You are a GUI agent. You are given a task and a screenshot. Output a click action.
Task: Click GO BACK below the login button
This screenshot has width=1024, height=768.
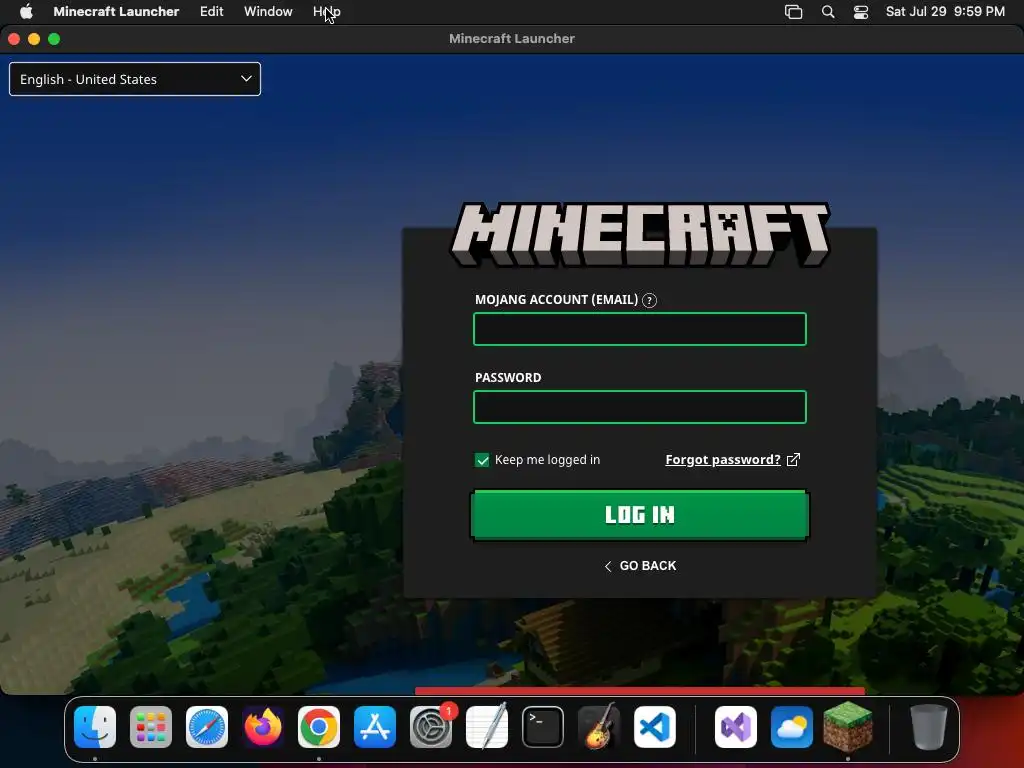[640, 566]
